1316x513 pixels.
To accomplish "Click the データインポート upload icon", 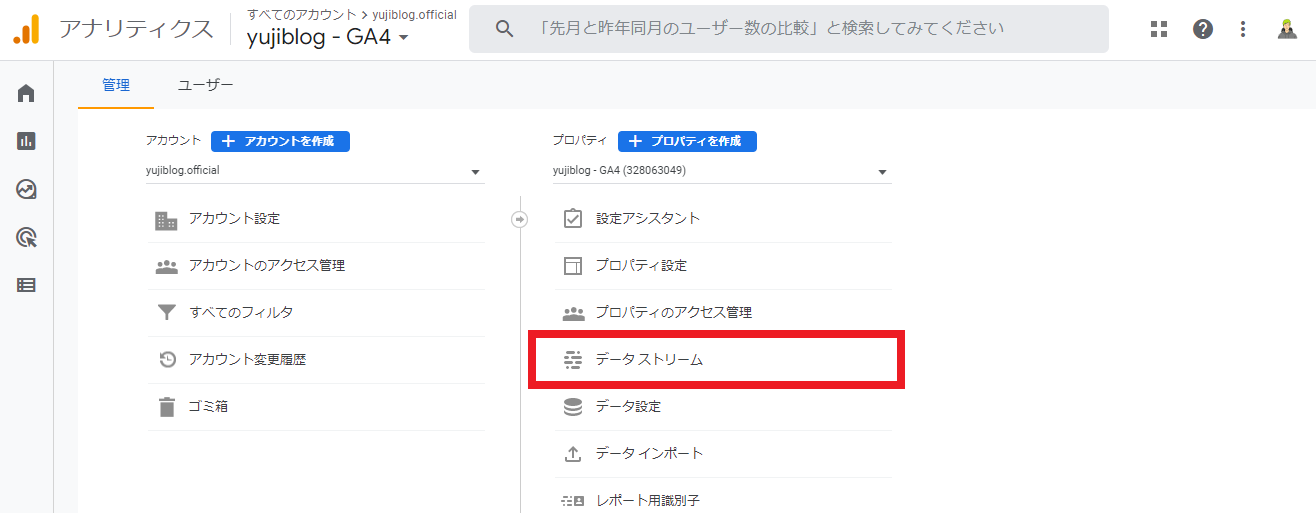I will click(x=573, y=454).
